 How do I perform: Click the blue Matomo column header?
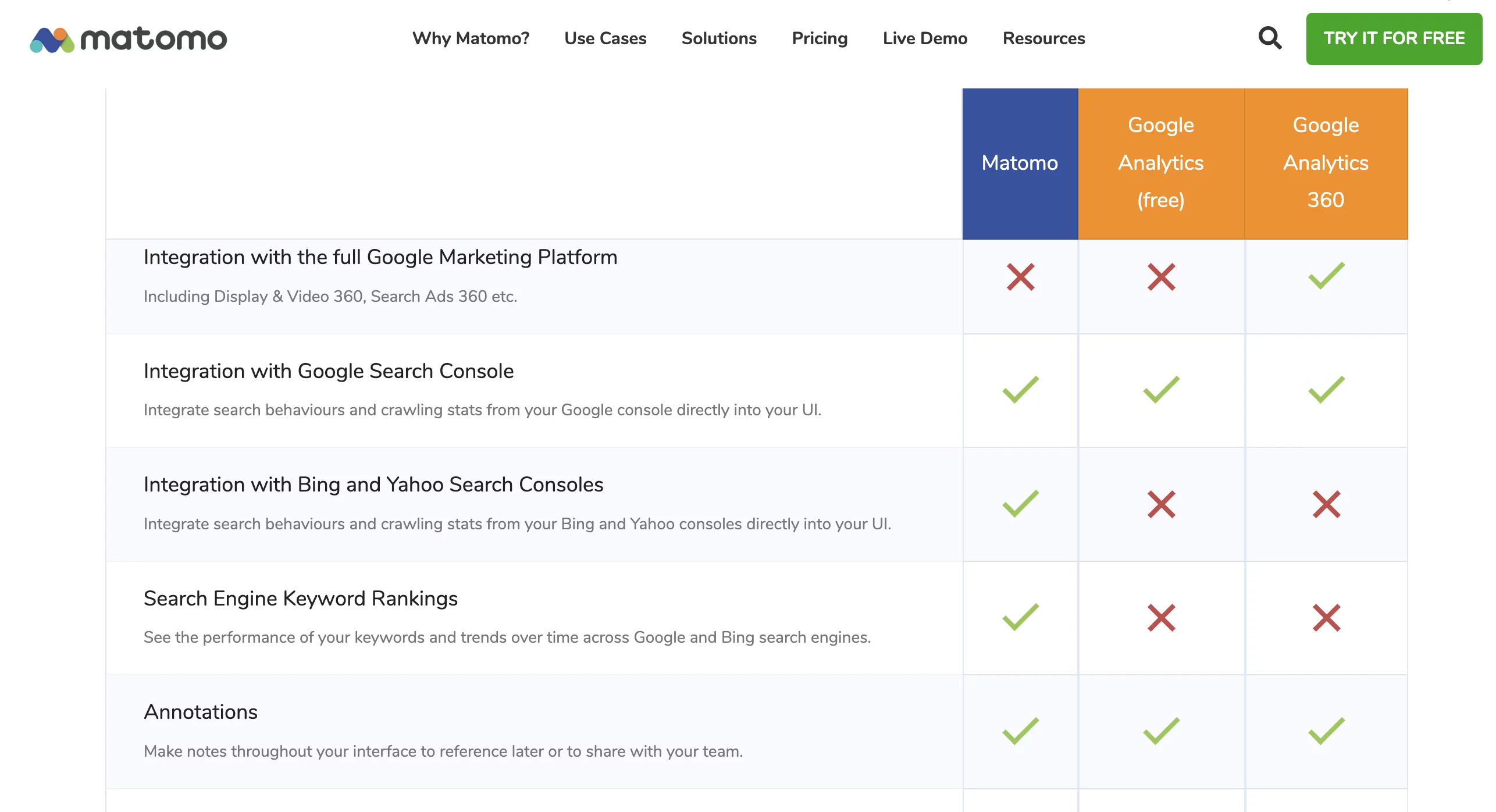click(x=1020, y=163)
